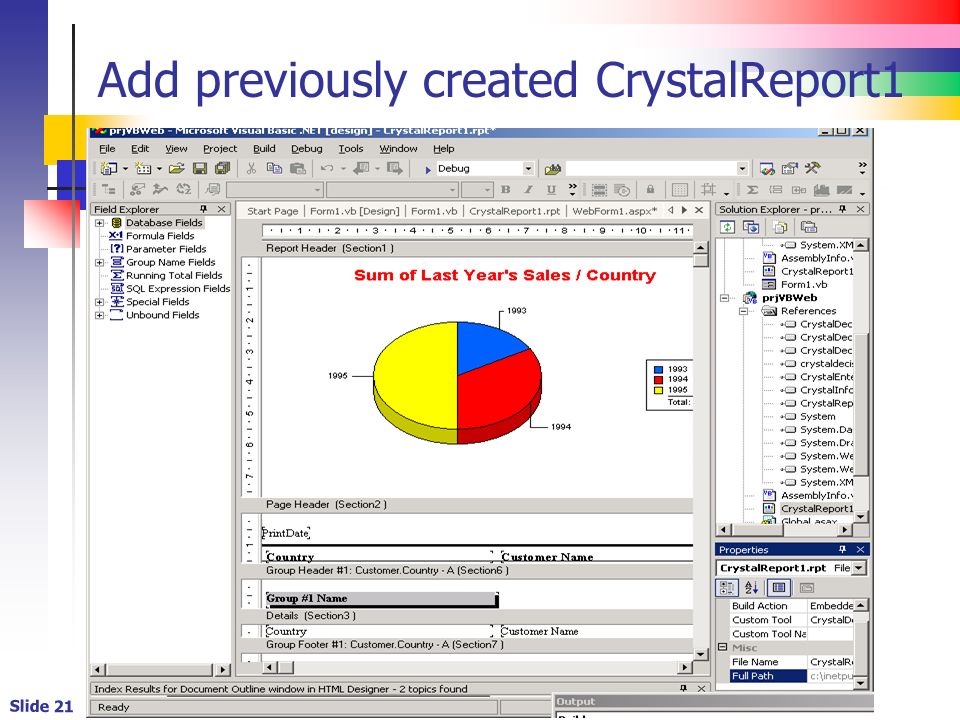Click the Add New Item toolbar icon
960x720 pixels.
tap(143, 168)
